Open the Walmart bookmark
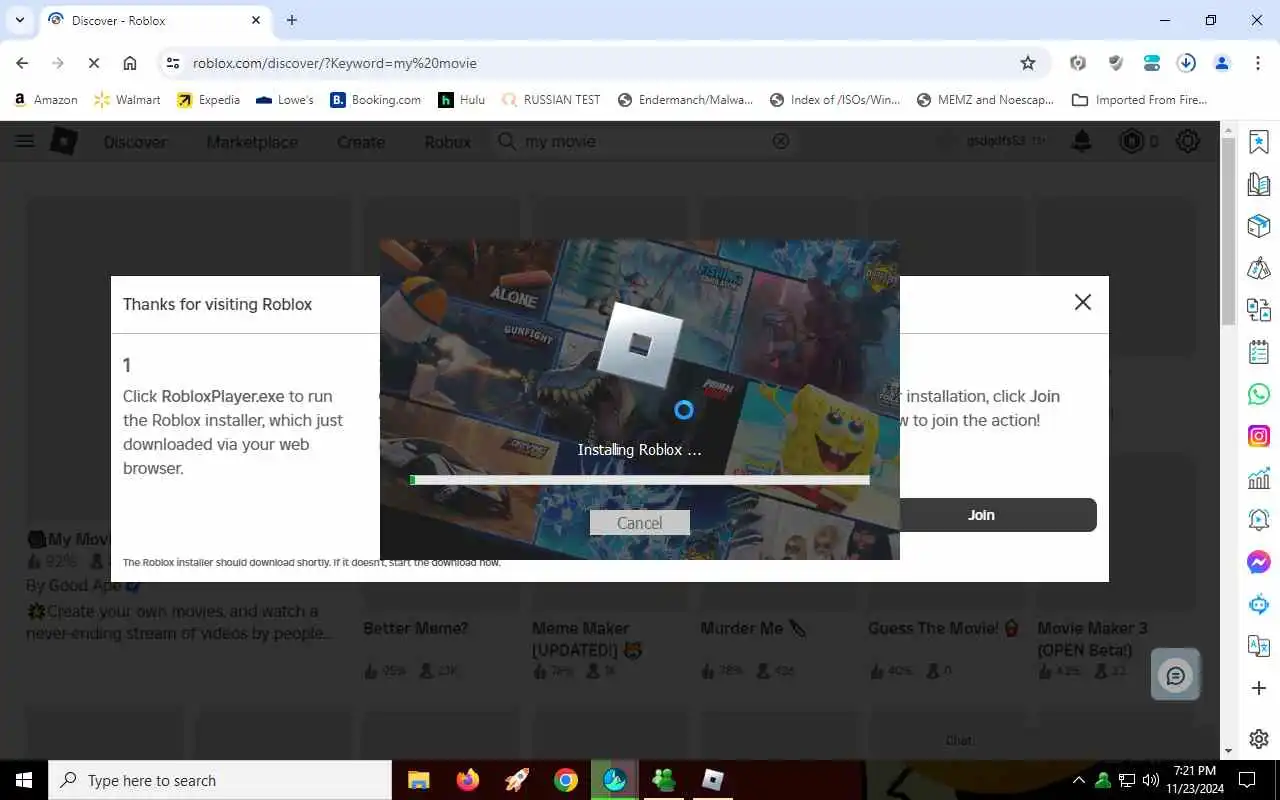This screenshot has width=1280, height=800. click(127, 100)
